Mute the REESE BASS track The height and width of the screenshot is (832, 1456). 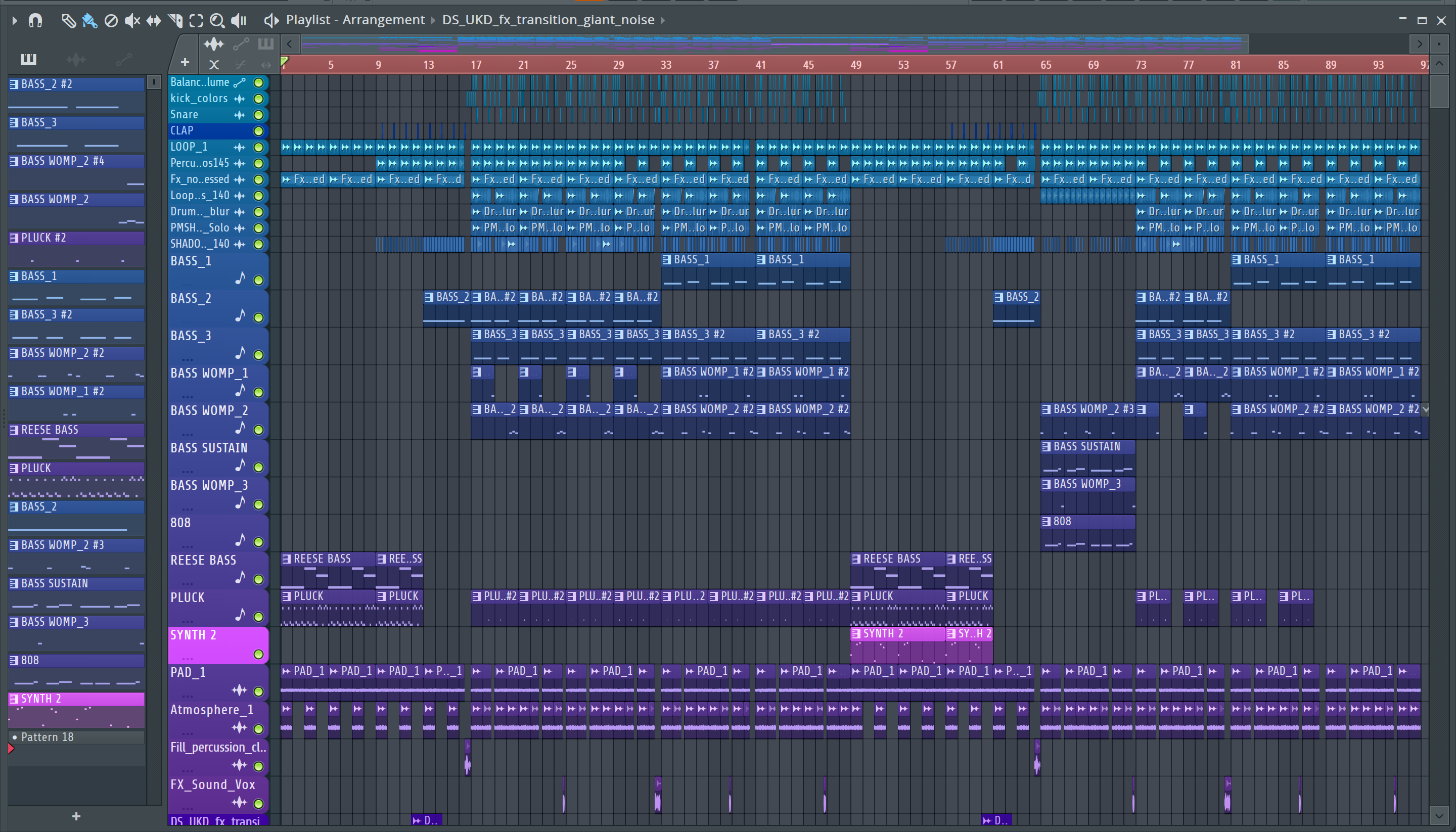tap(258, 579)
